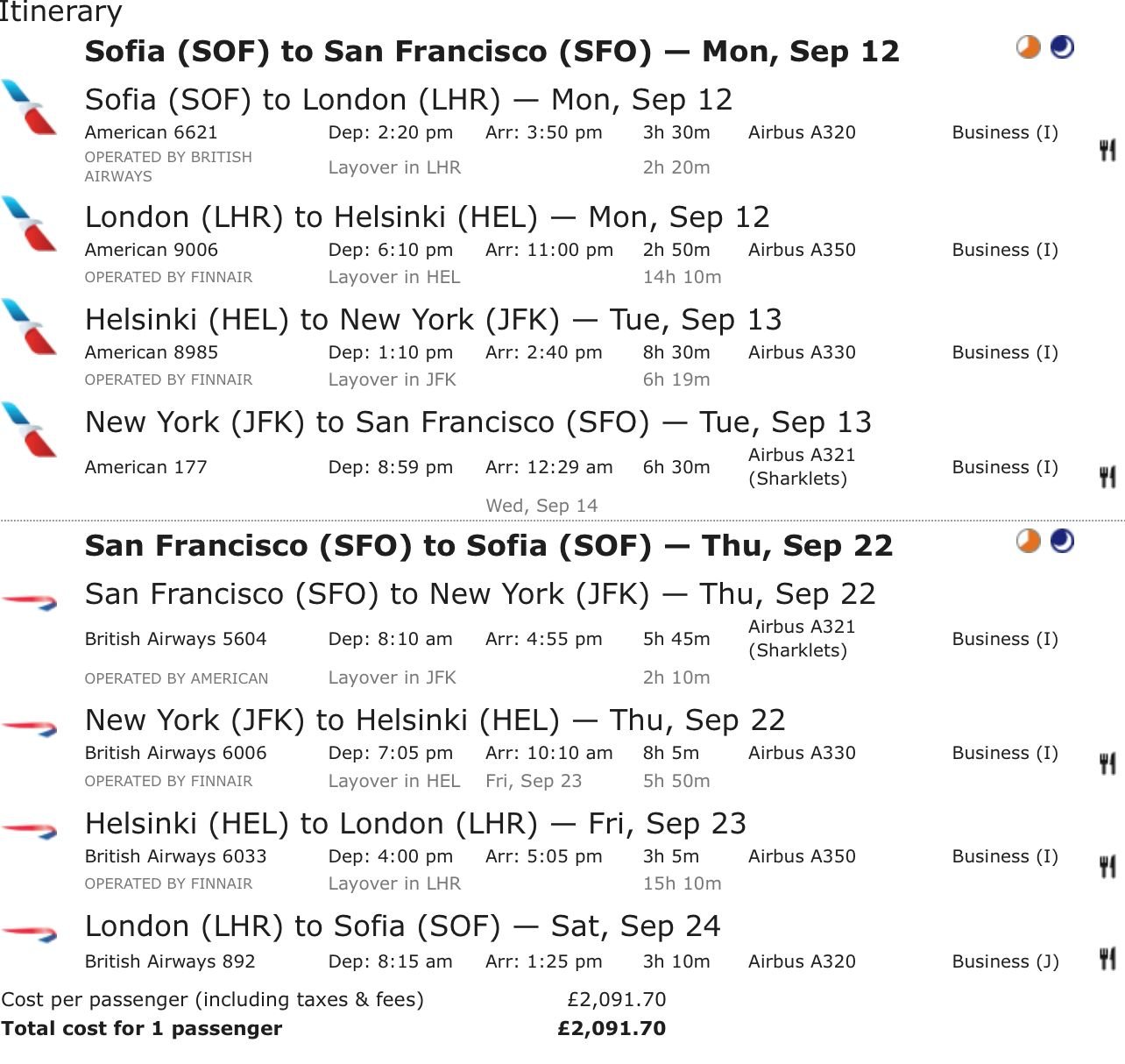Click the British Airways 5604 flight number
The height and width of the screenshot is (1064, 1125).
[x=176, y=639]
